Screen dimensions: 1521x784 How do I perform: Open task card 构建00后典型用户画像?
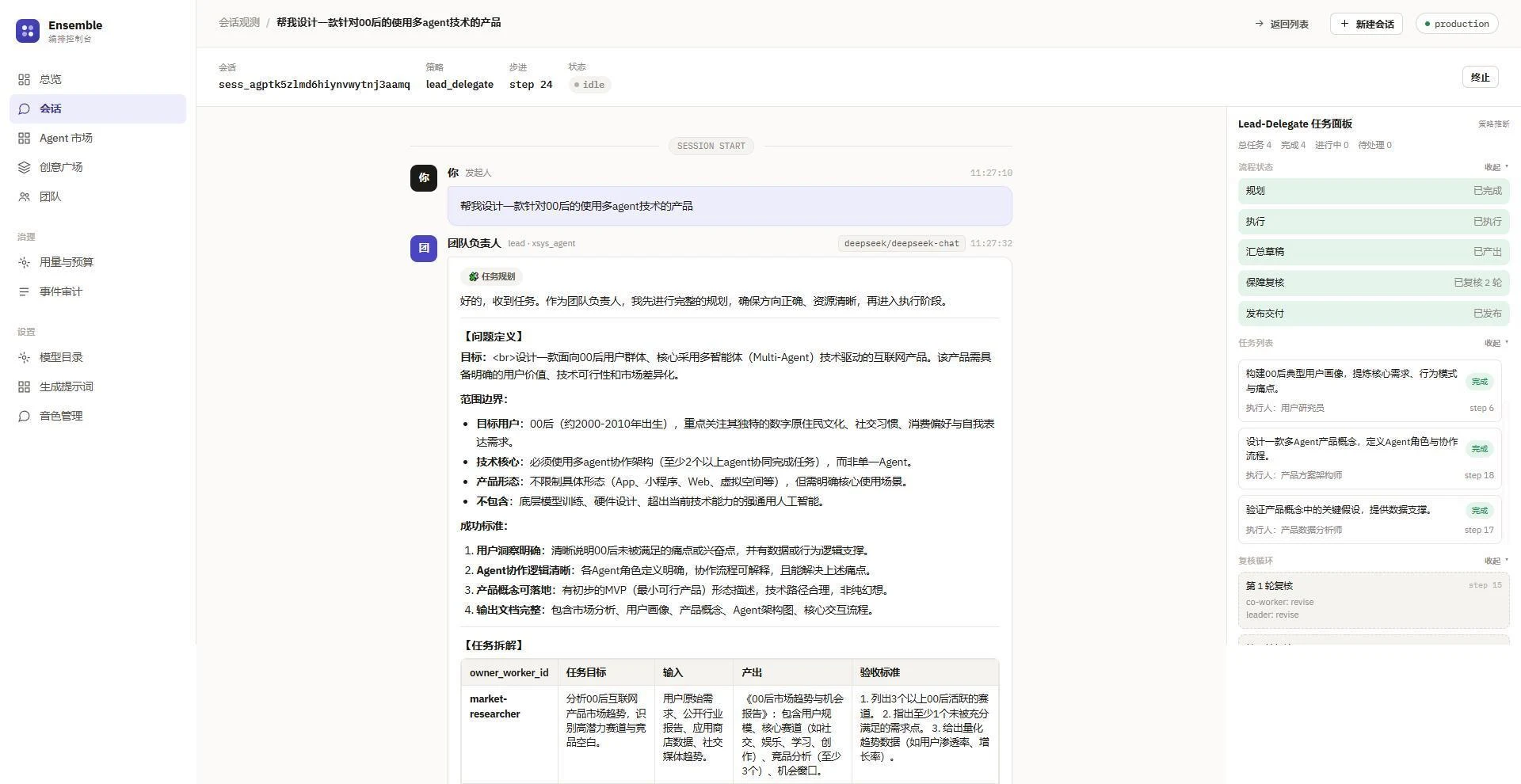point(1370,390)
